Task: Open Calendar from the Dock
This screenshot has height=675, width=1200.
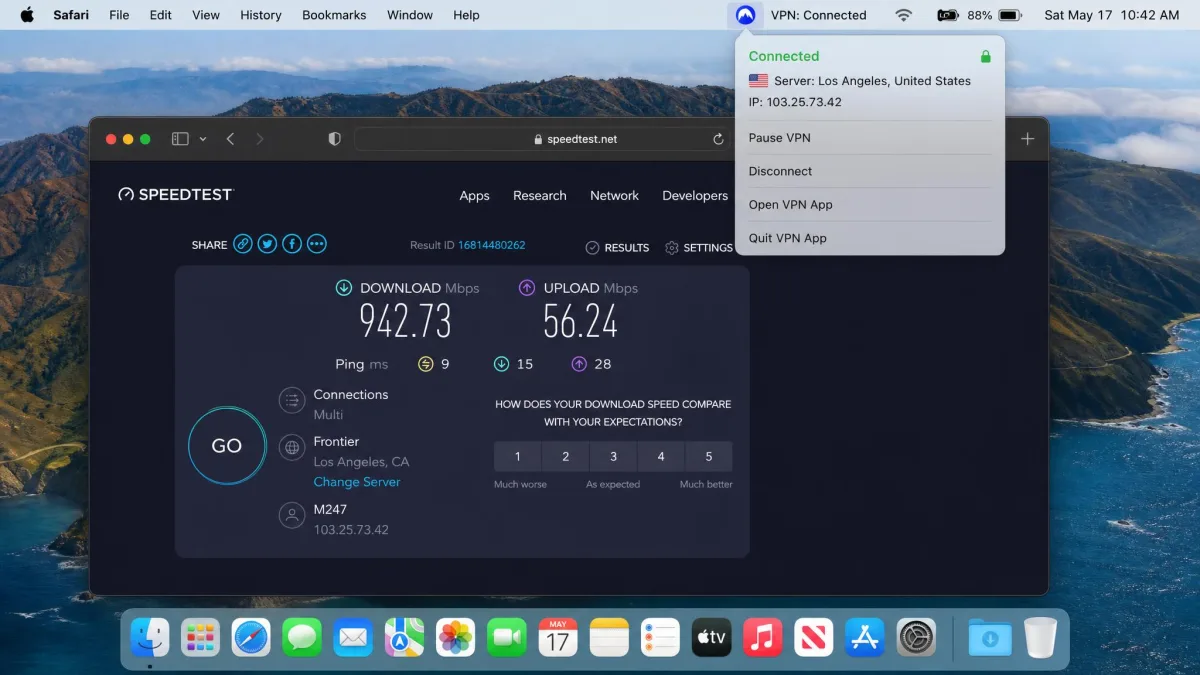Action: coord(558,637)
